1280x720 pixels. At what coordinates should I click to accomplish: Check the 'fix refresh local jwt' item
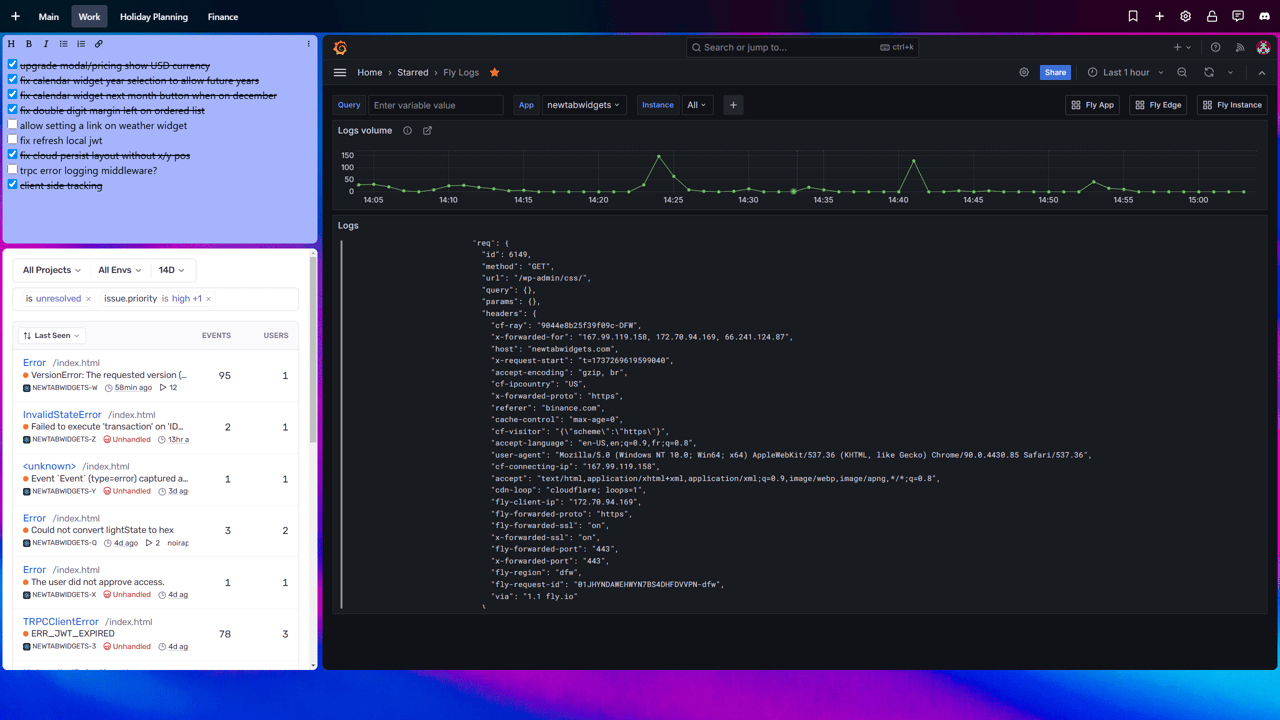13,140
